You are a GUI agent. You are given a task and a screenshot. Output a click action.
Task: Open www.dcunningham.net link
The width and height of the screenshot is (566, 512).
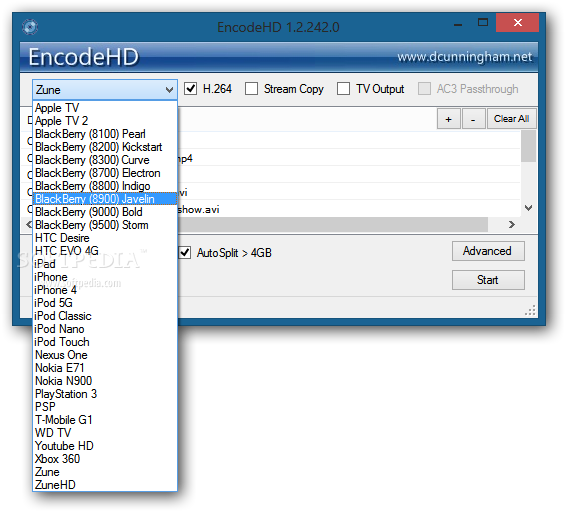click(x=465, y=57)
